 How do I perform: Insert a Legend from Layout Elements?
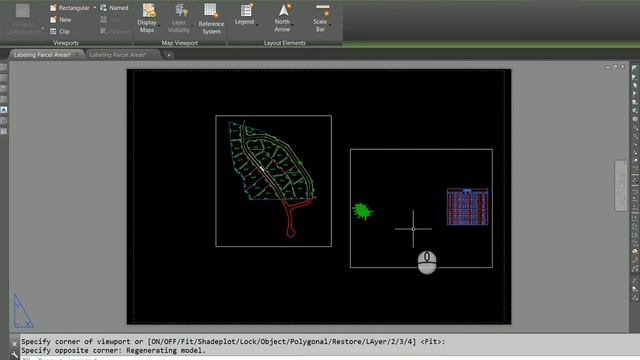pos(245,15)
